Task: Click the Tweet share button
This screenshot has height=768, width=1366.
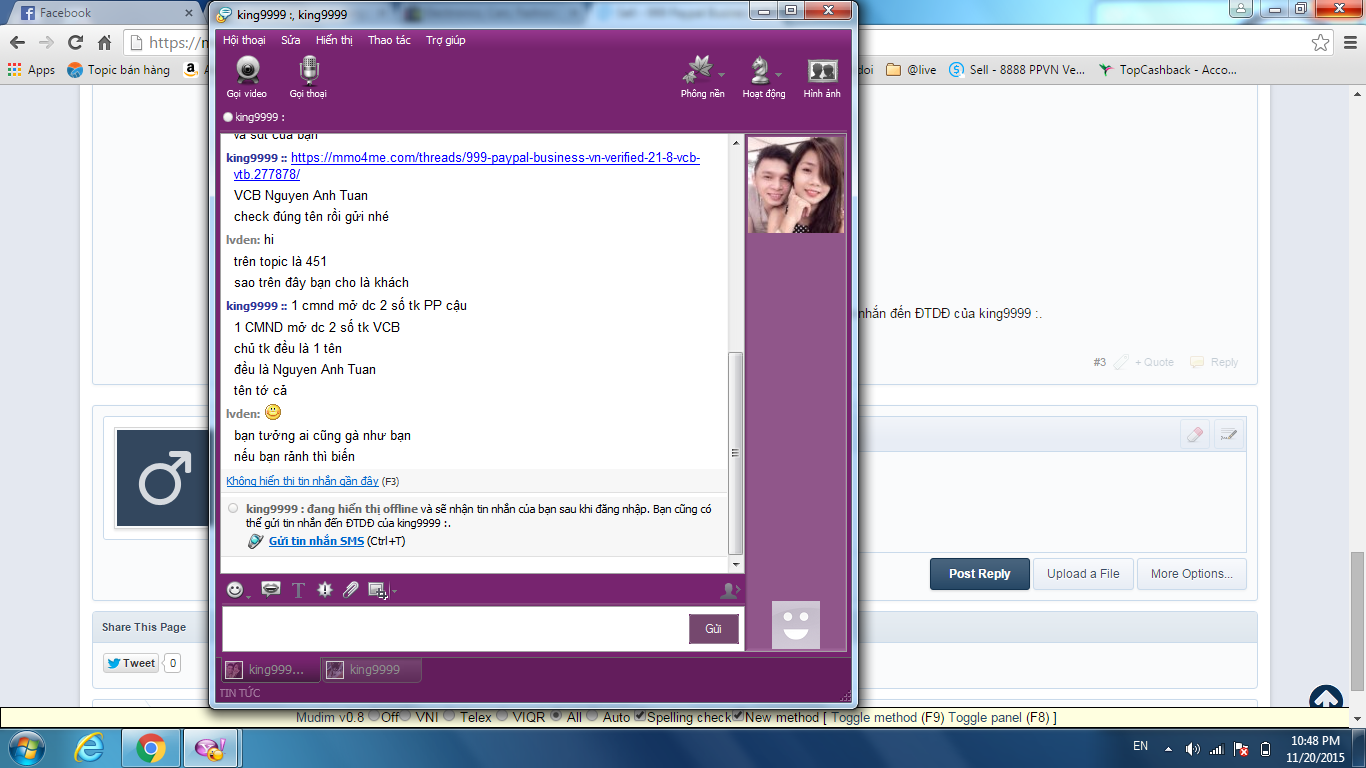Action: pyautogui.click(x=131, y=662)
